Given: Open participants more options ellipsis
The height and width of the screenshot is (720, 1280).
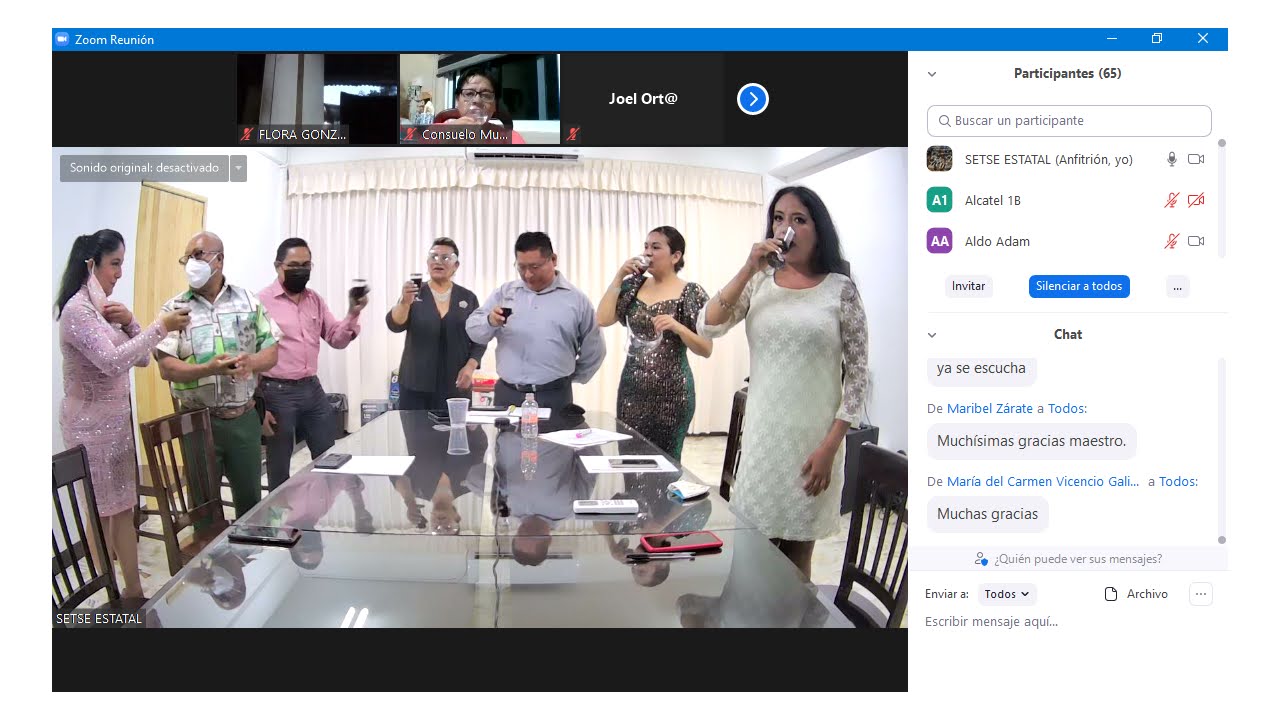Looking at the screenshot, I should [1177, 286].
